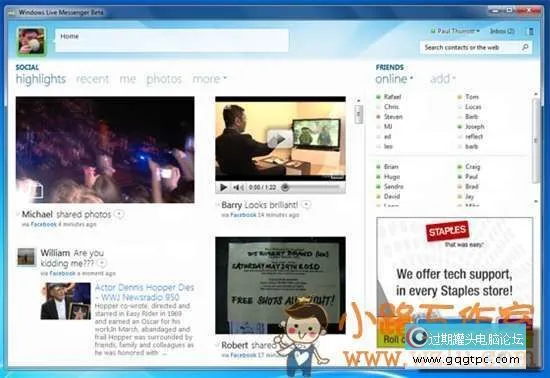The image size is (550, 378).
Task: Open Michael's shared crowd photo
Action: pyautogui.click(x=105, y=150)
